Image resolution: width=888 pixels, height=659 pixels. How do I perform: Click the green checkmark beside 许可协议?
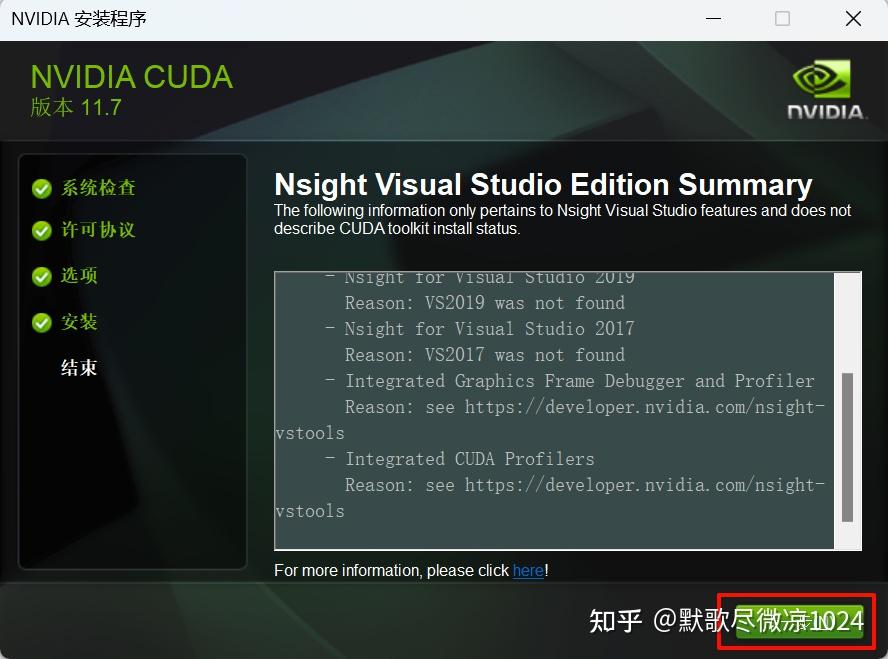point(41,231)
